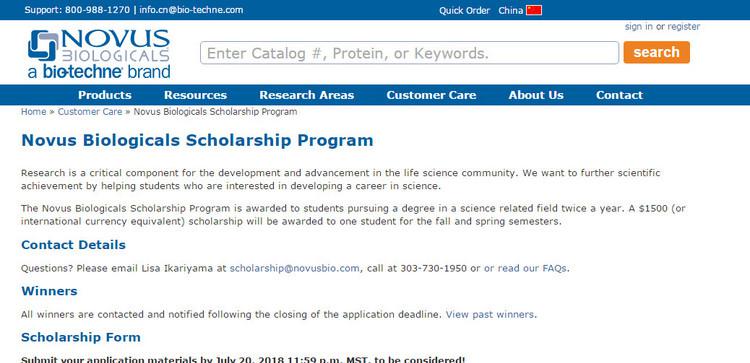Open the Research Areas menu

pos(307,95)
